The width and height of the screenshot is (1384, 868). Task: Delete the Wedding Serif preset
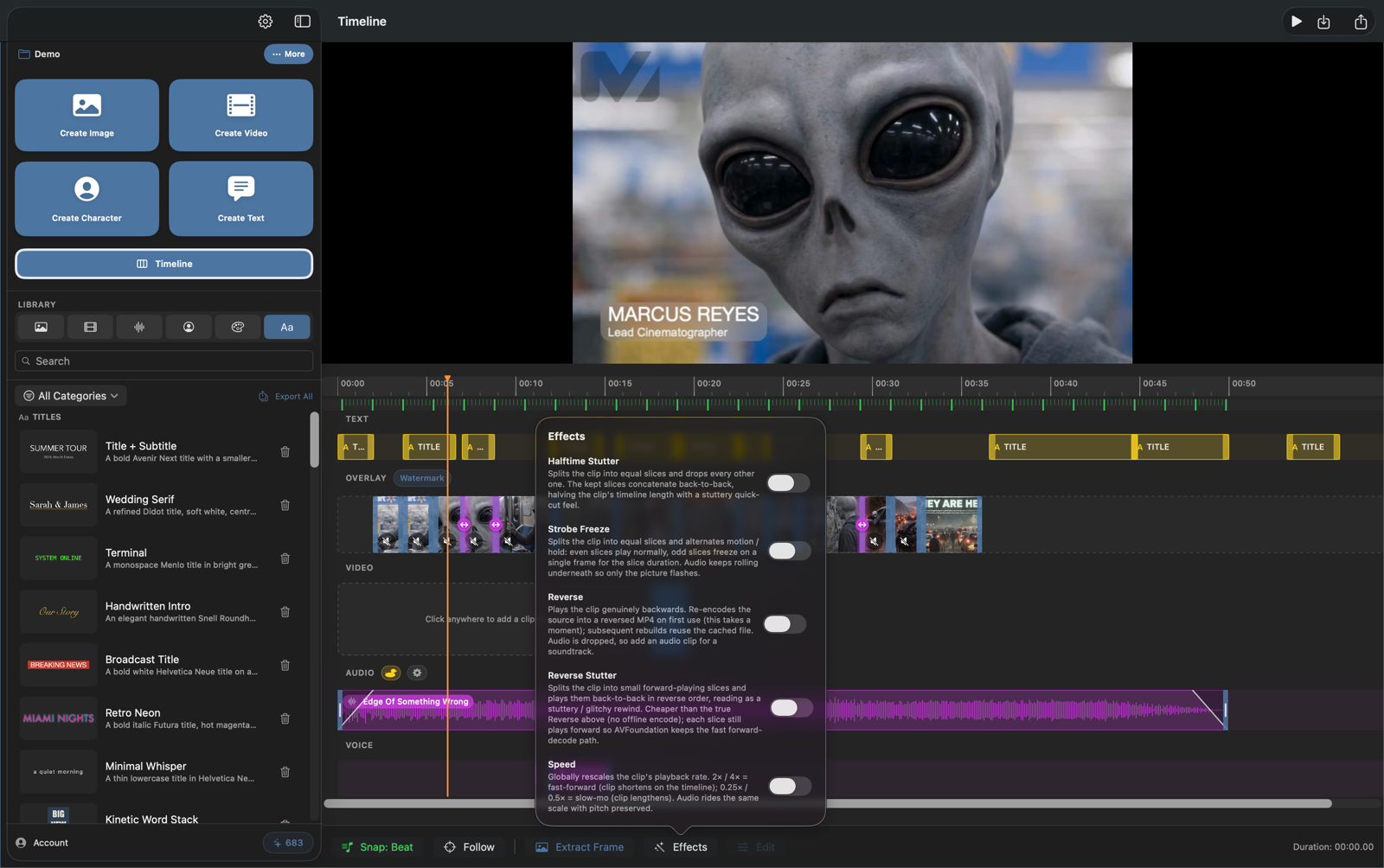[x=285, y=505]
